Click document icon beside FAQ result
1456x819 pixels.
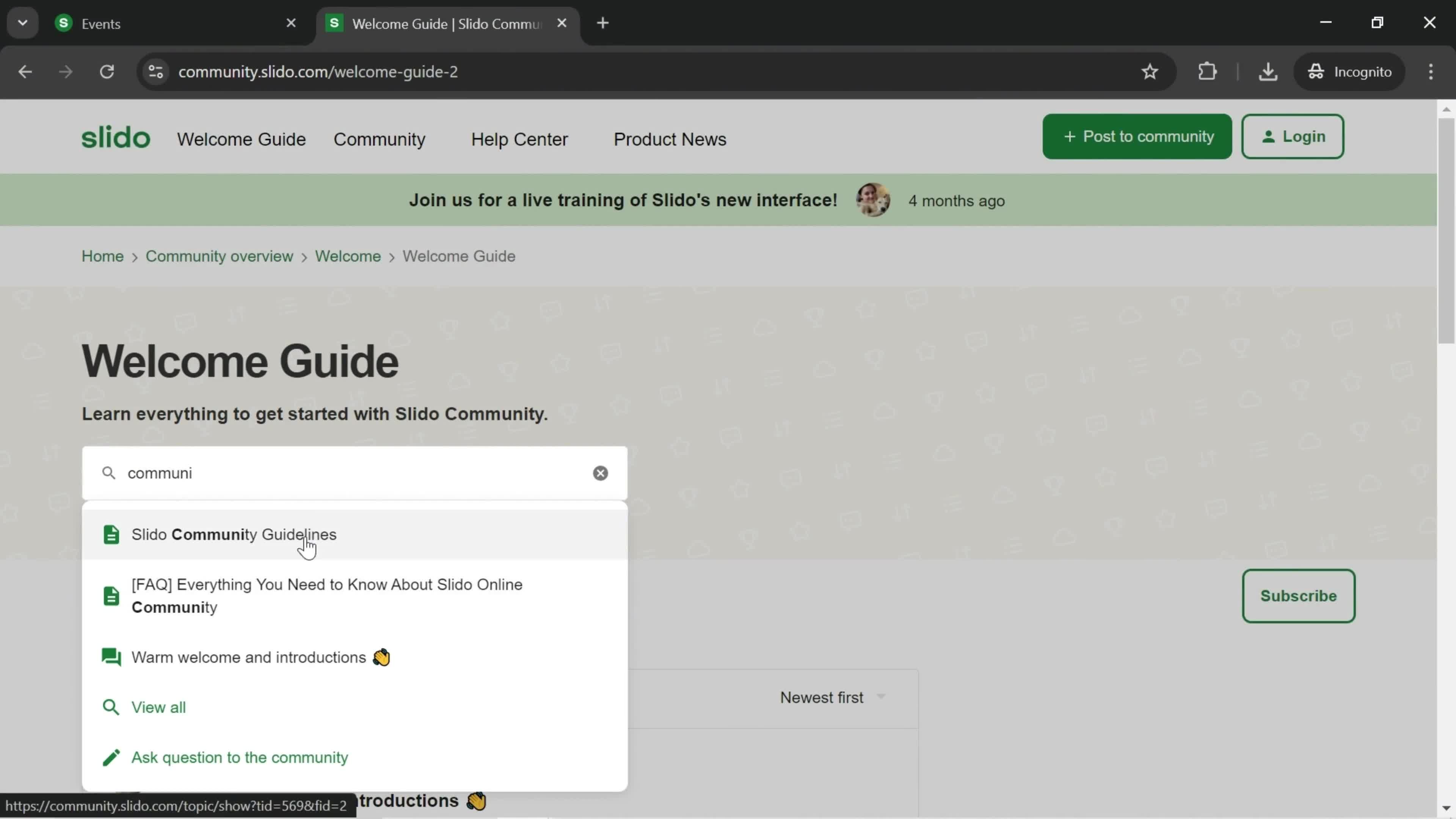111,596
